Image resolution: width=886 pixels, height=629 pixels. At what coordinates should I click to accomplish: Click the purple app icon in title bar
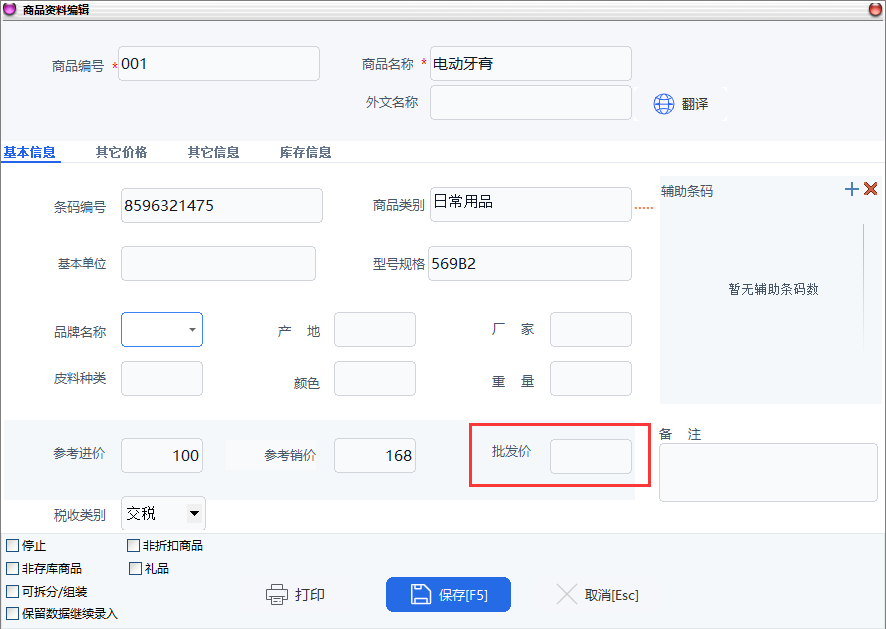pyautogui.click(x=10, y=9)
